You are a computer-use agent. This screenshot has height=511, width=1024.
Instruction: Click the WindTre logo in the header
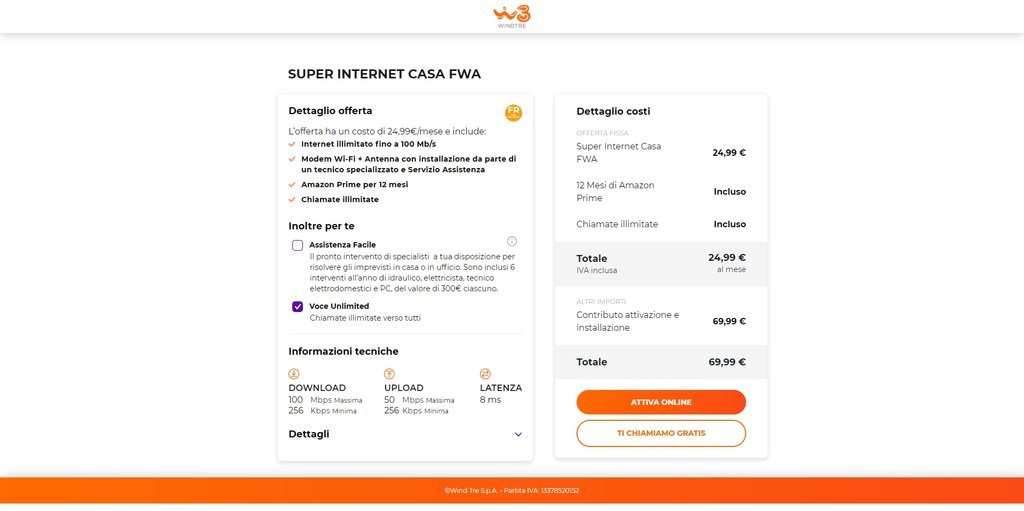(511, 16)
